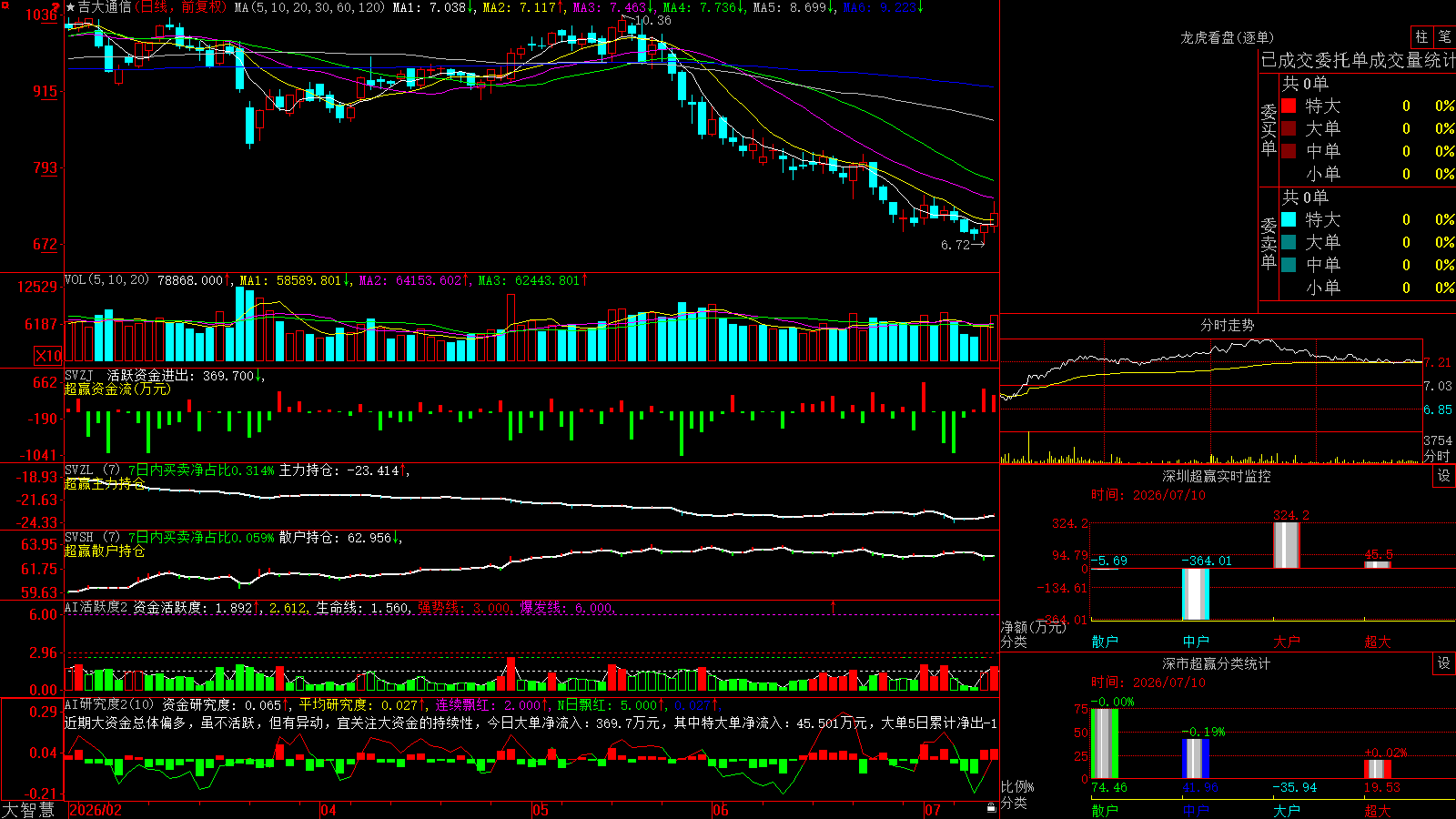Click the 7.21 price on 分时走势 axis

1438,362
